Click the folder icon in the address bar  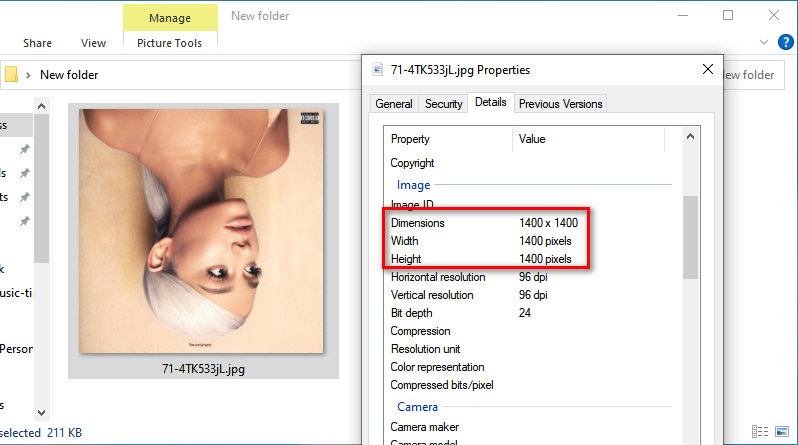pyautogui.click(x=11, y=75)
